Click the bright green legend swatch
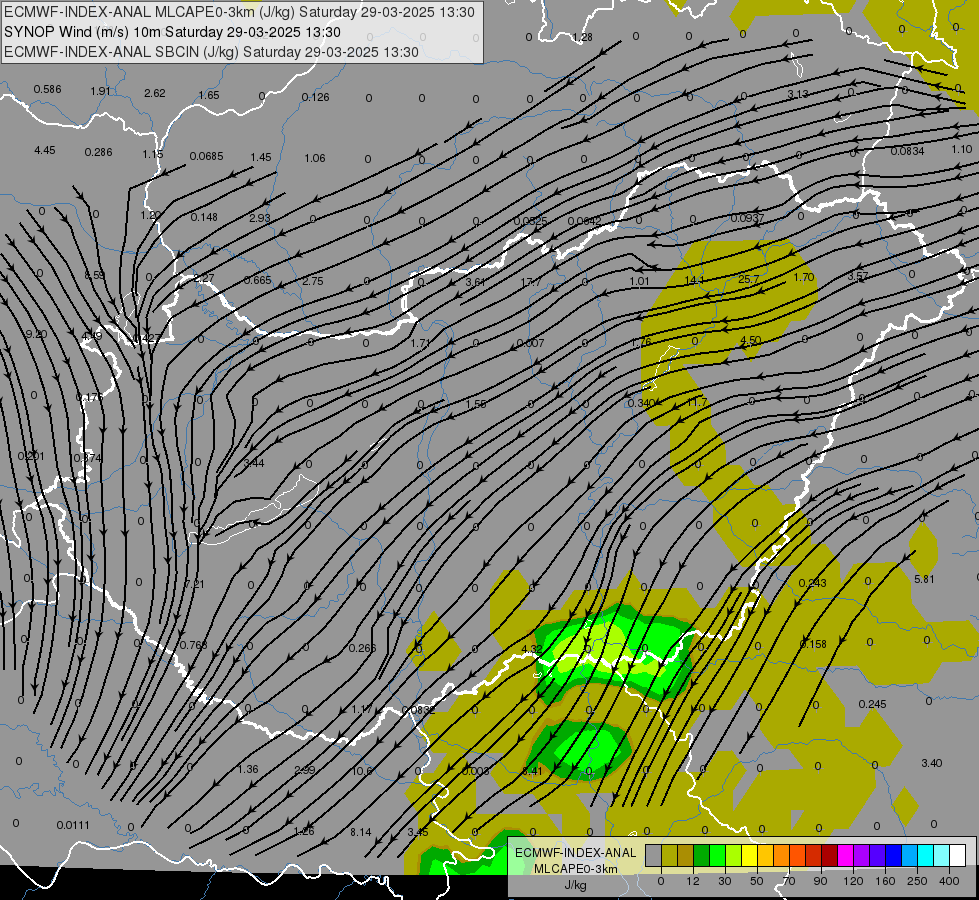The image size is (979, 900). 717,856
